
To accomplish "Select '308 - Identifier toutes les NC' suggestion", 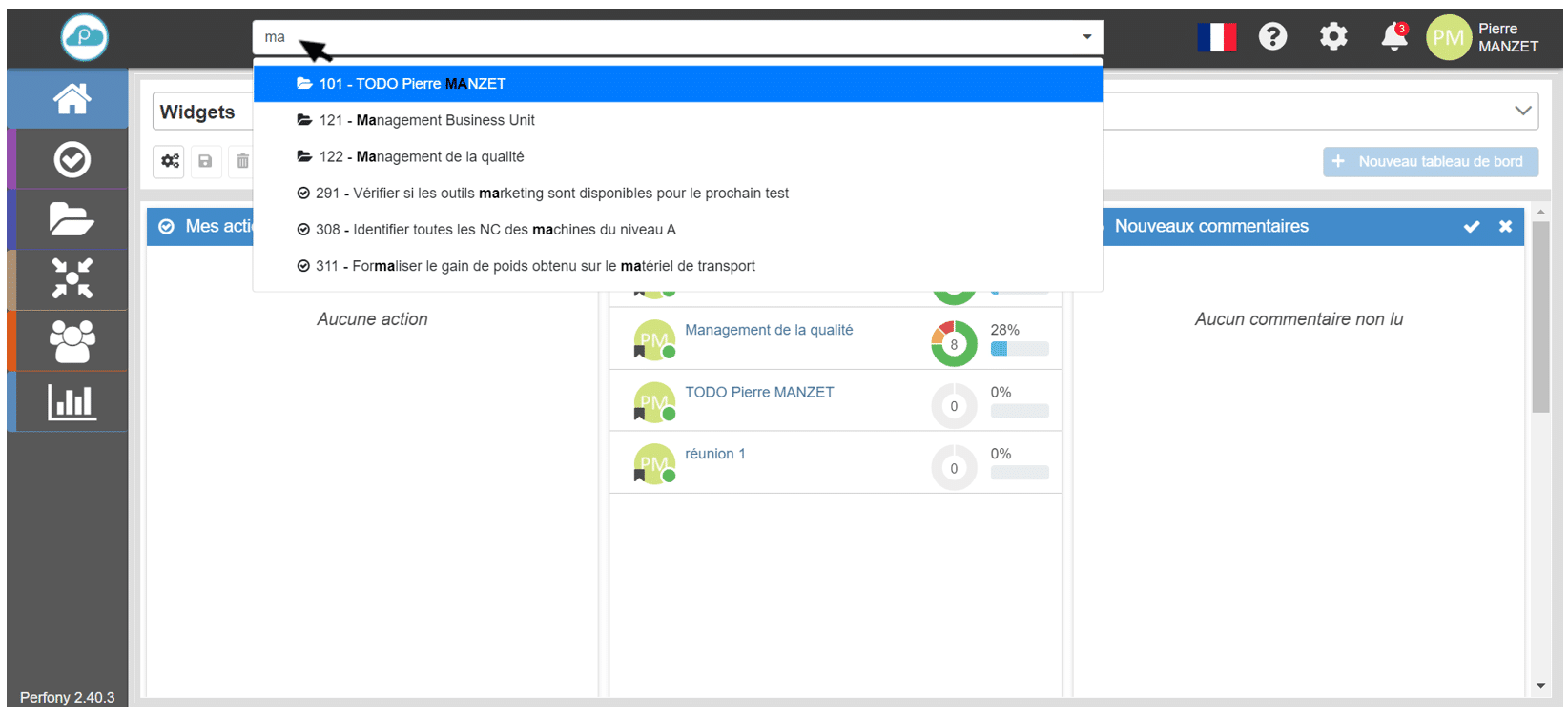I will pyautogui.click(x=495, y=230).
